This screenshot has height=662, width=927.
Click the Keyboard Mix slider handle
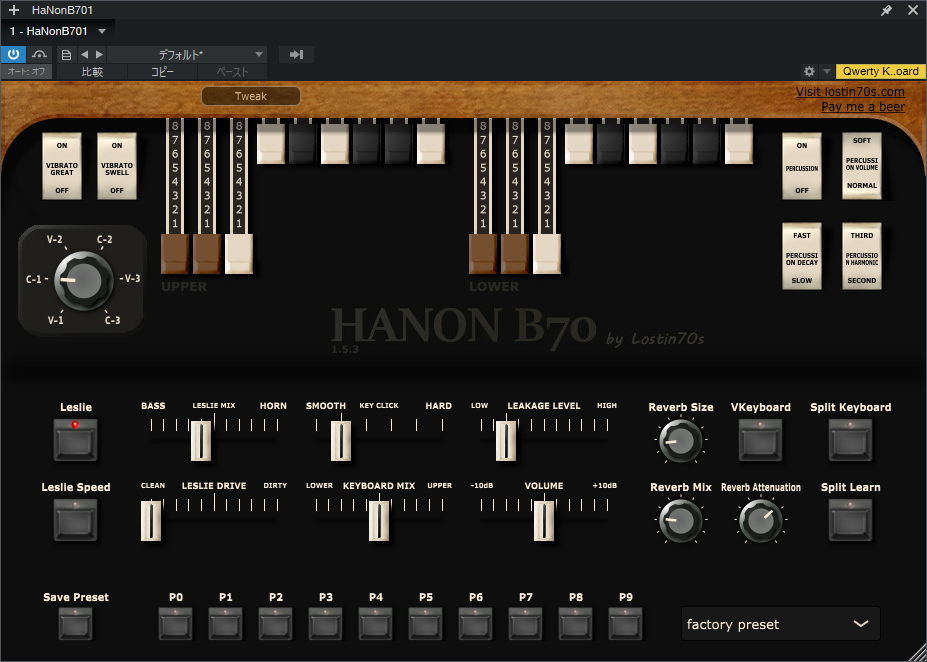378,520
